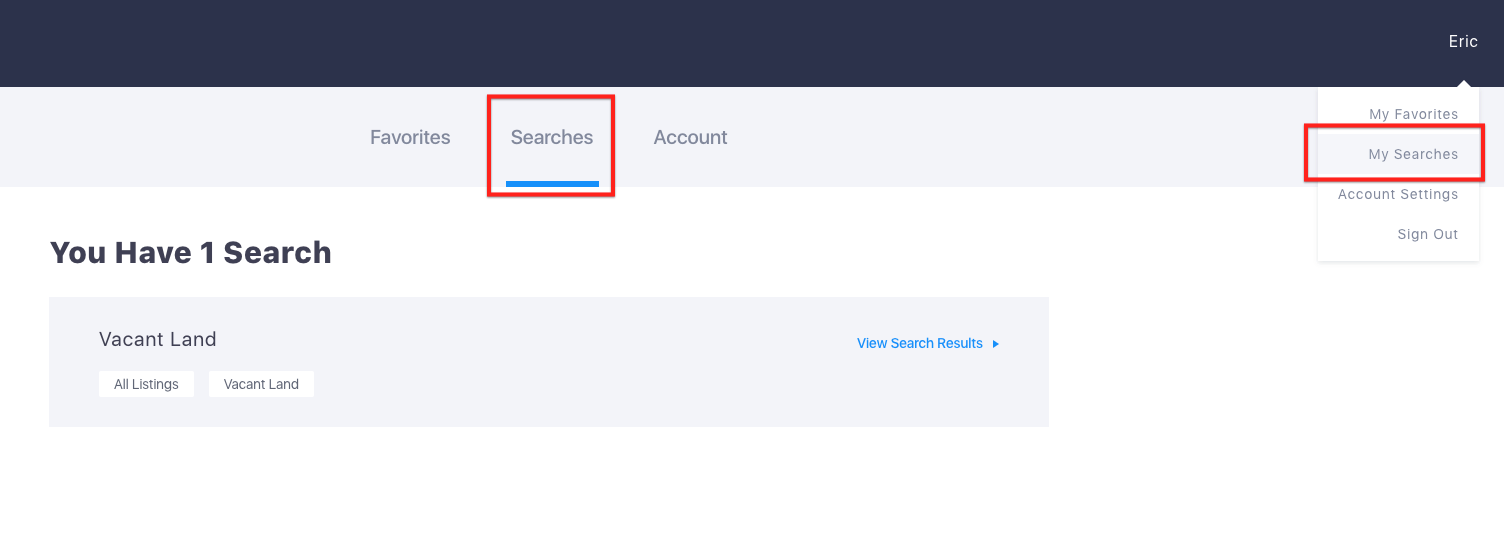Click the blue underline beneath Searches tab
The image size is (1504, 539).
(x=552, y=184)
